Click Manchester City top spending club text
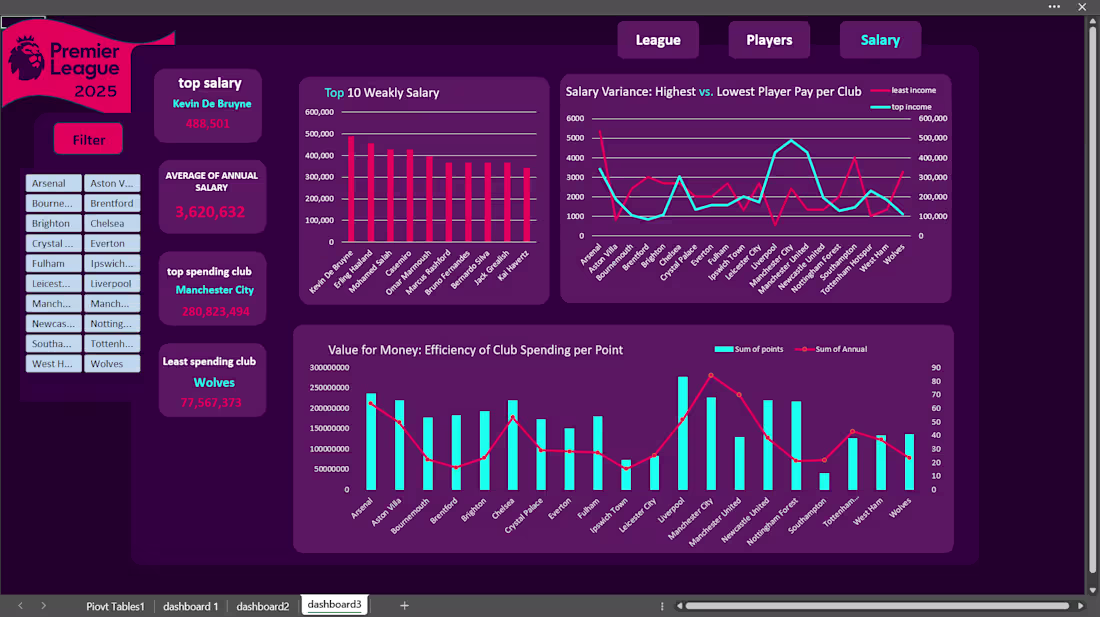 (215, 290)
